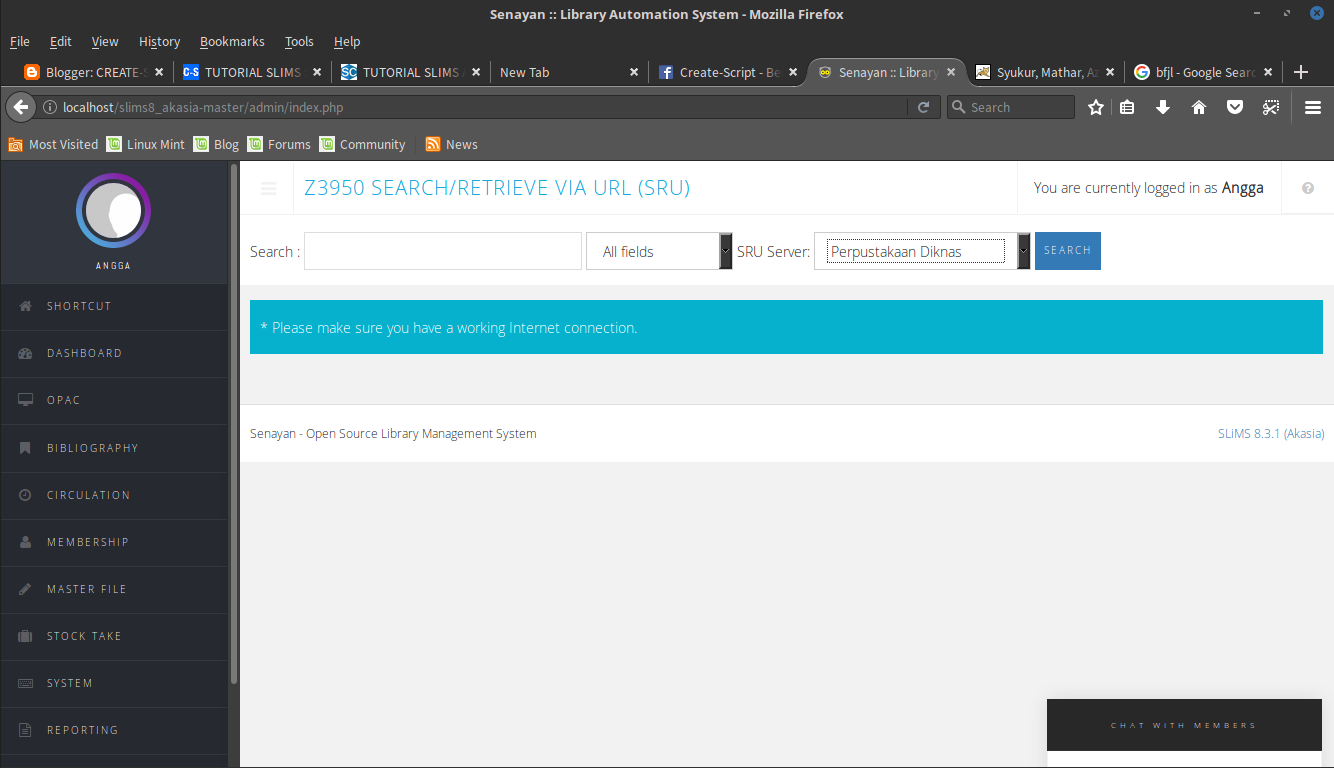Screen dimensions: 1334x768
Task: Click the blue SEARCH button
Action: (1067, 251)
